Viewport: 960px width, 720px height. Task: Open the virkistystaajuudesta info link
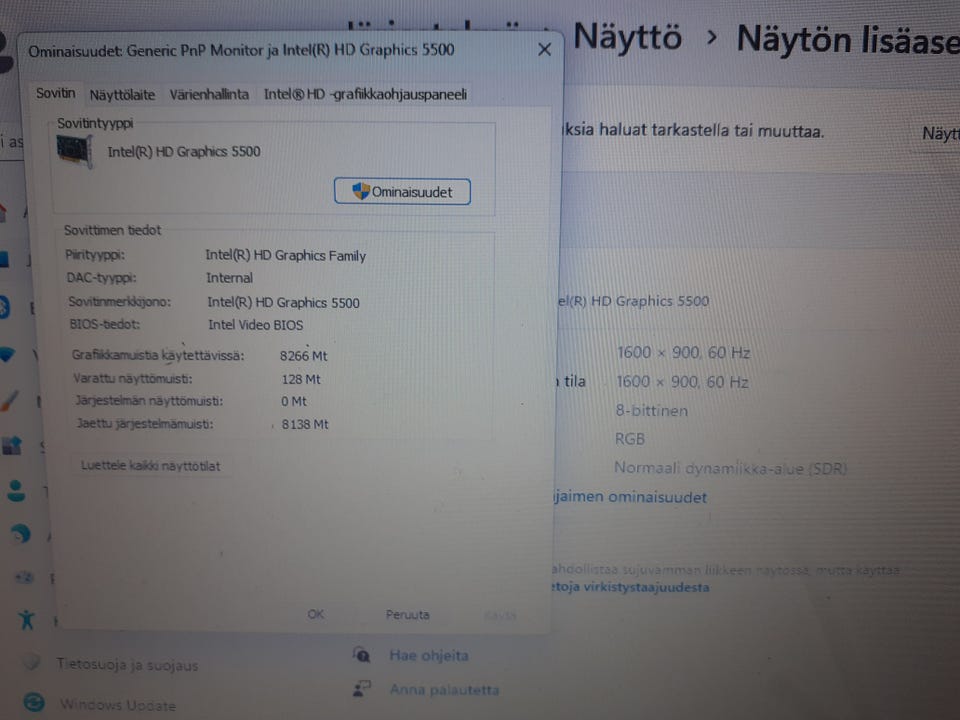point(630,587)
